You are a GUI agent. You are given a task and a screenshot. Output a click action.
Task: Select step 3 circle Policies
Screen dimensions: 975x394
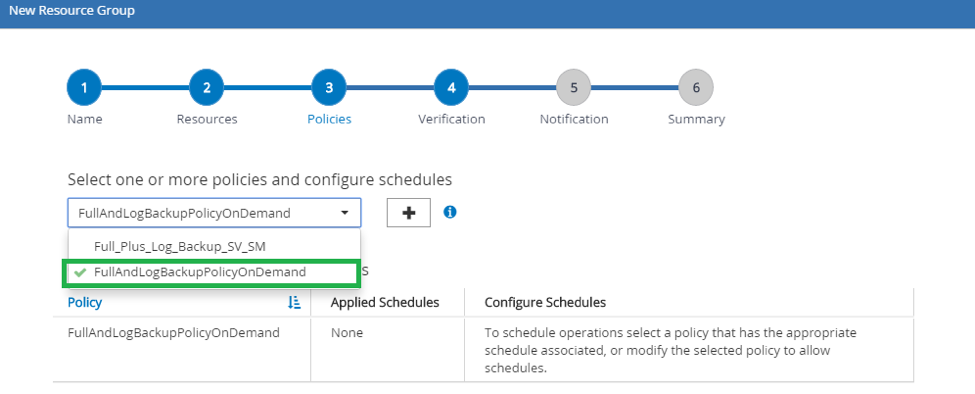point(329,88)
